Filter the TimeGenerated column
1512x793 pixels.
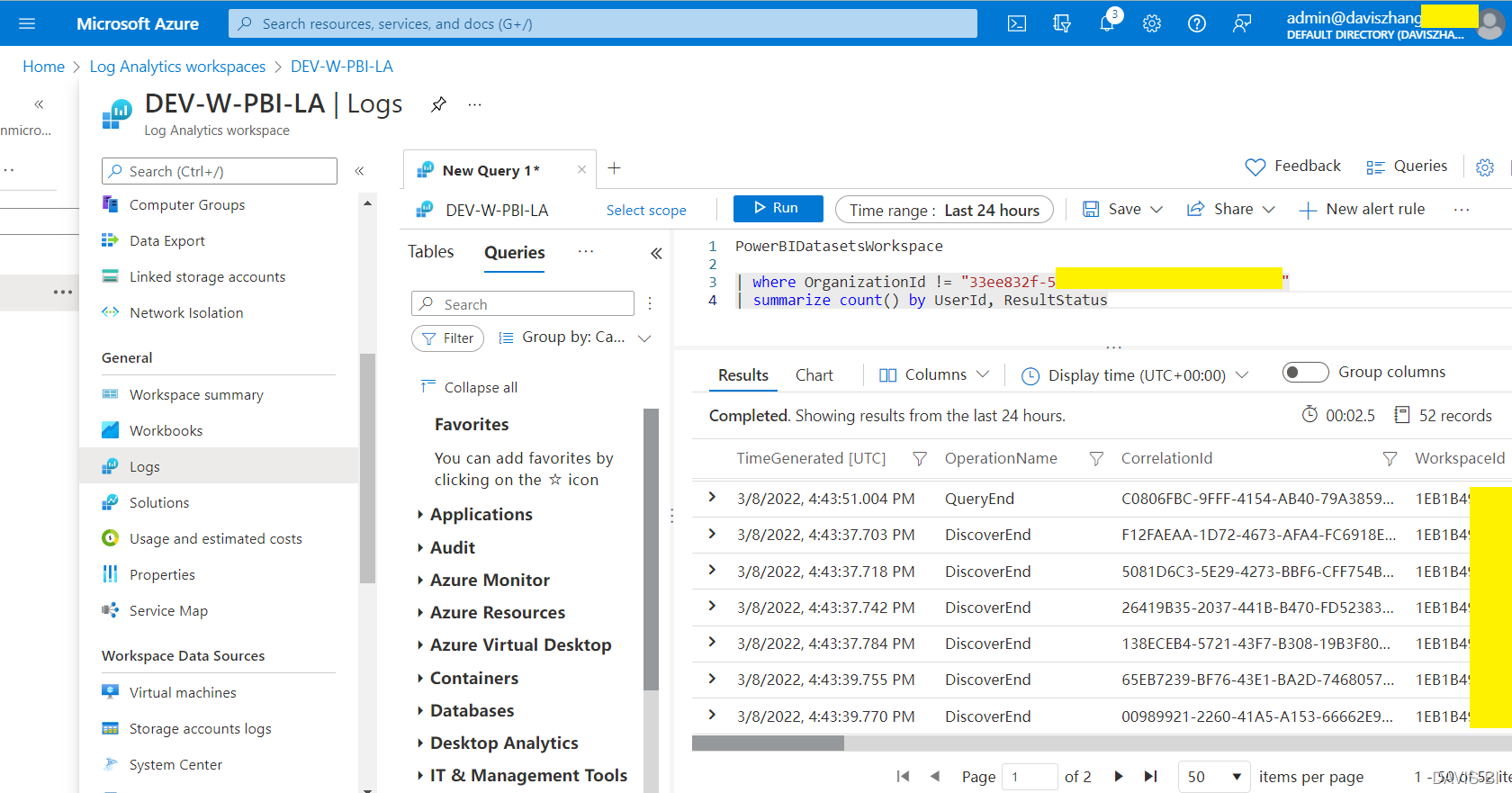[x=919, y=459]
